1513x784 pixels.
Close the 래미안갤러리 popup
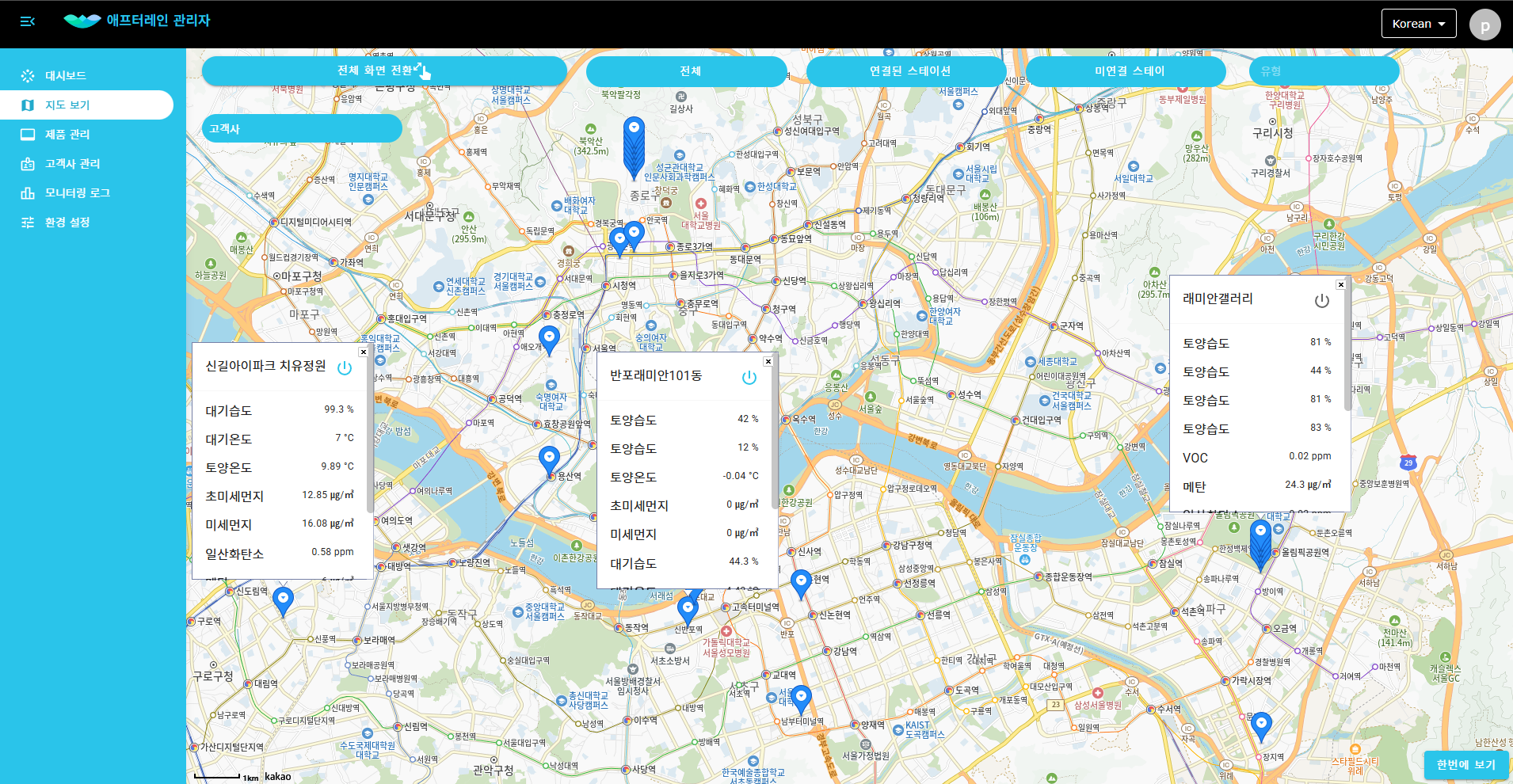pyautogui.click(x=1340, y=285)
